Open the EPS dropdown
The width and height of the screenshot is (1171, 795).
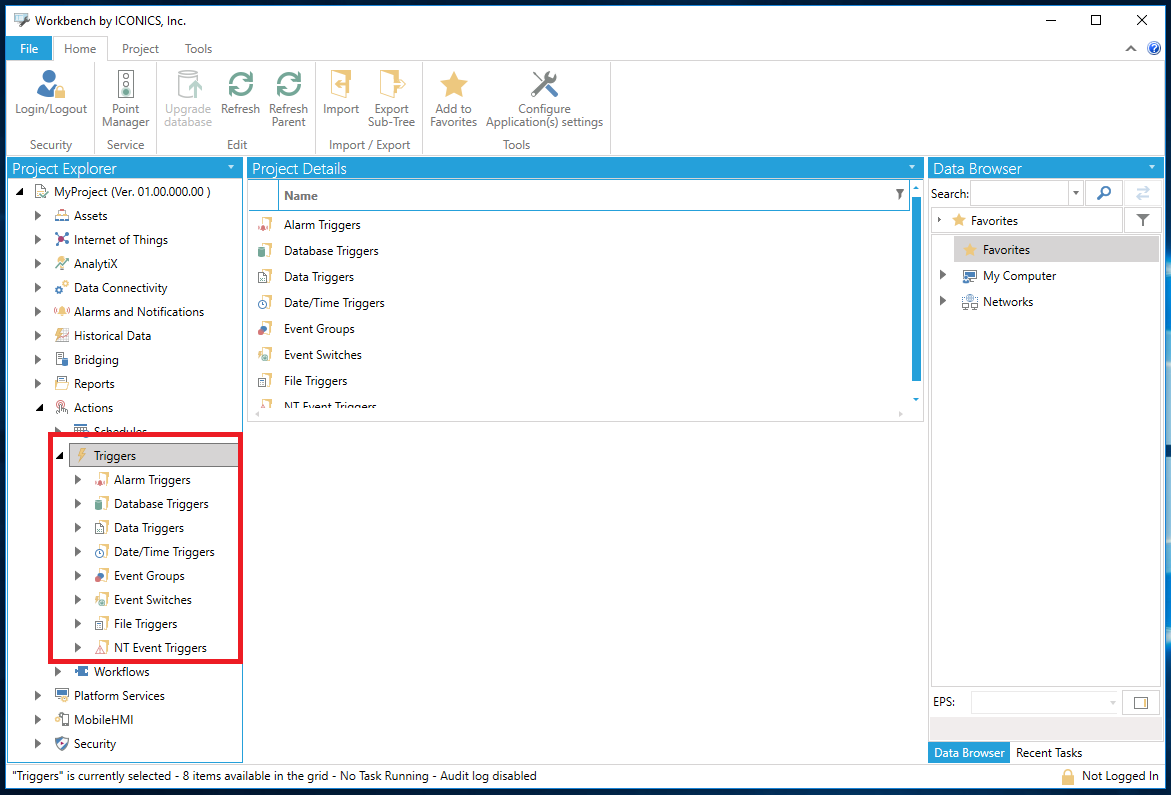point(1112,703)
